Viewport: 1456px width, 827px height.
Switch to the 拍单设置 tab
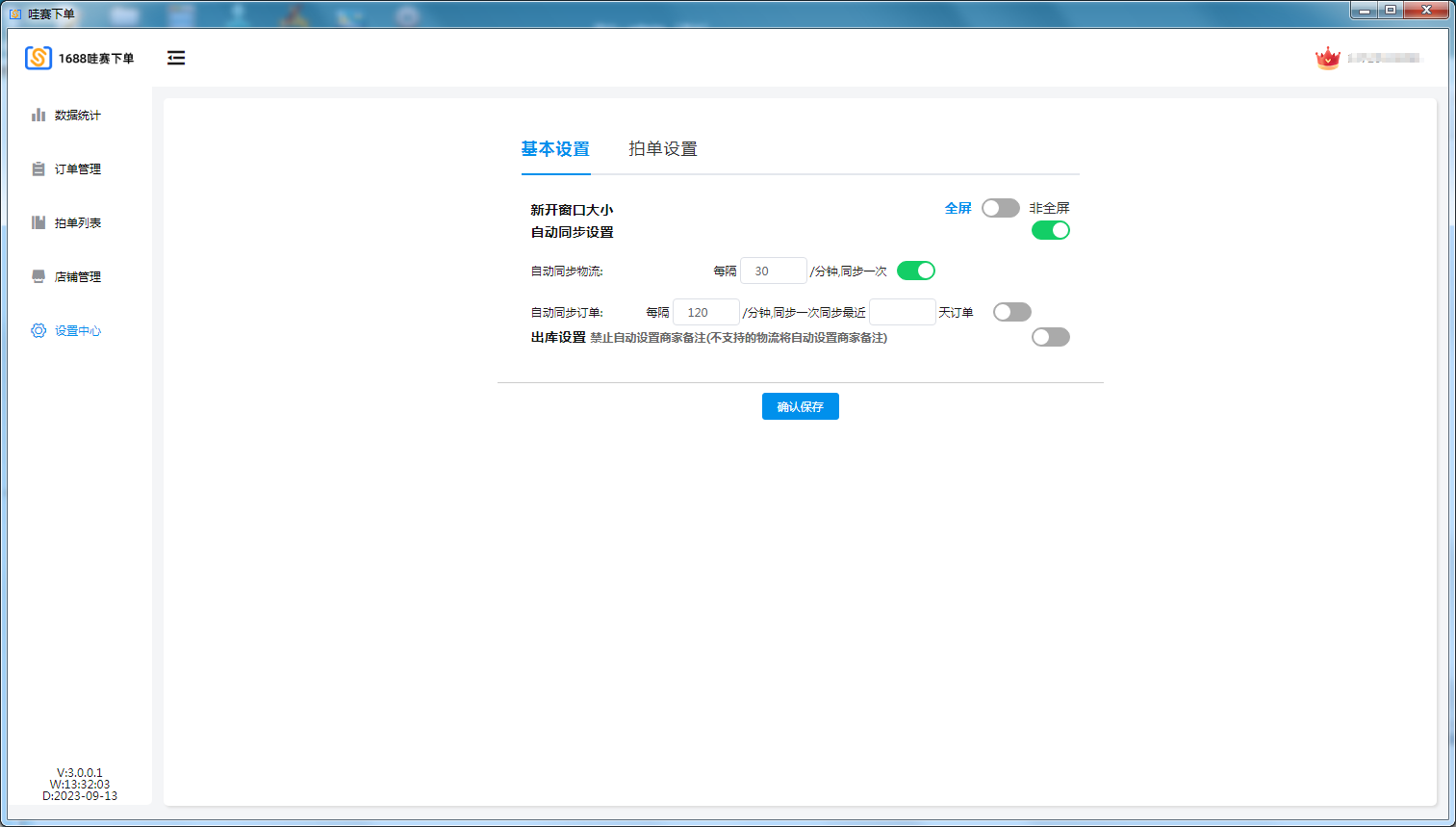pos(662,149)
